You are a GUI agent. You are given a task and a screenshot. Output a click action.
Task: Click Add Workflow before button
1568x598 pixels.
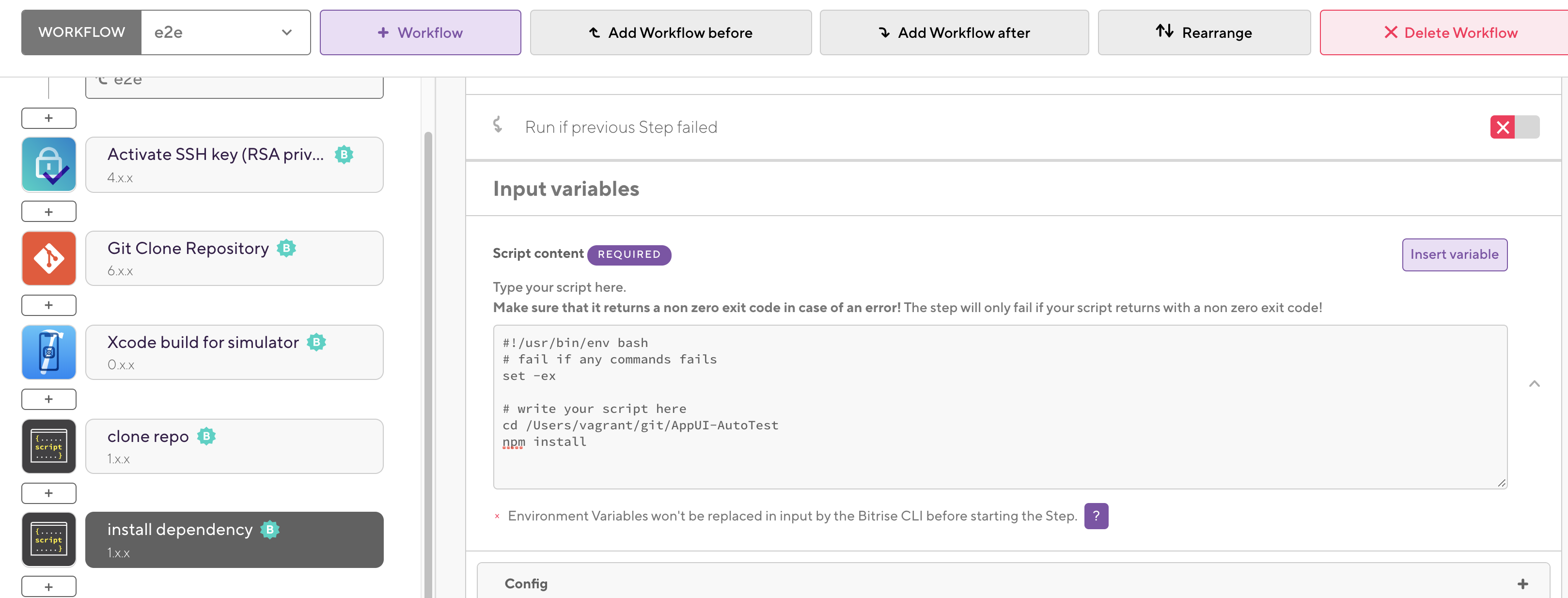[670, 33]
